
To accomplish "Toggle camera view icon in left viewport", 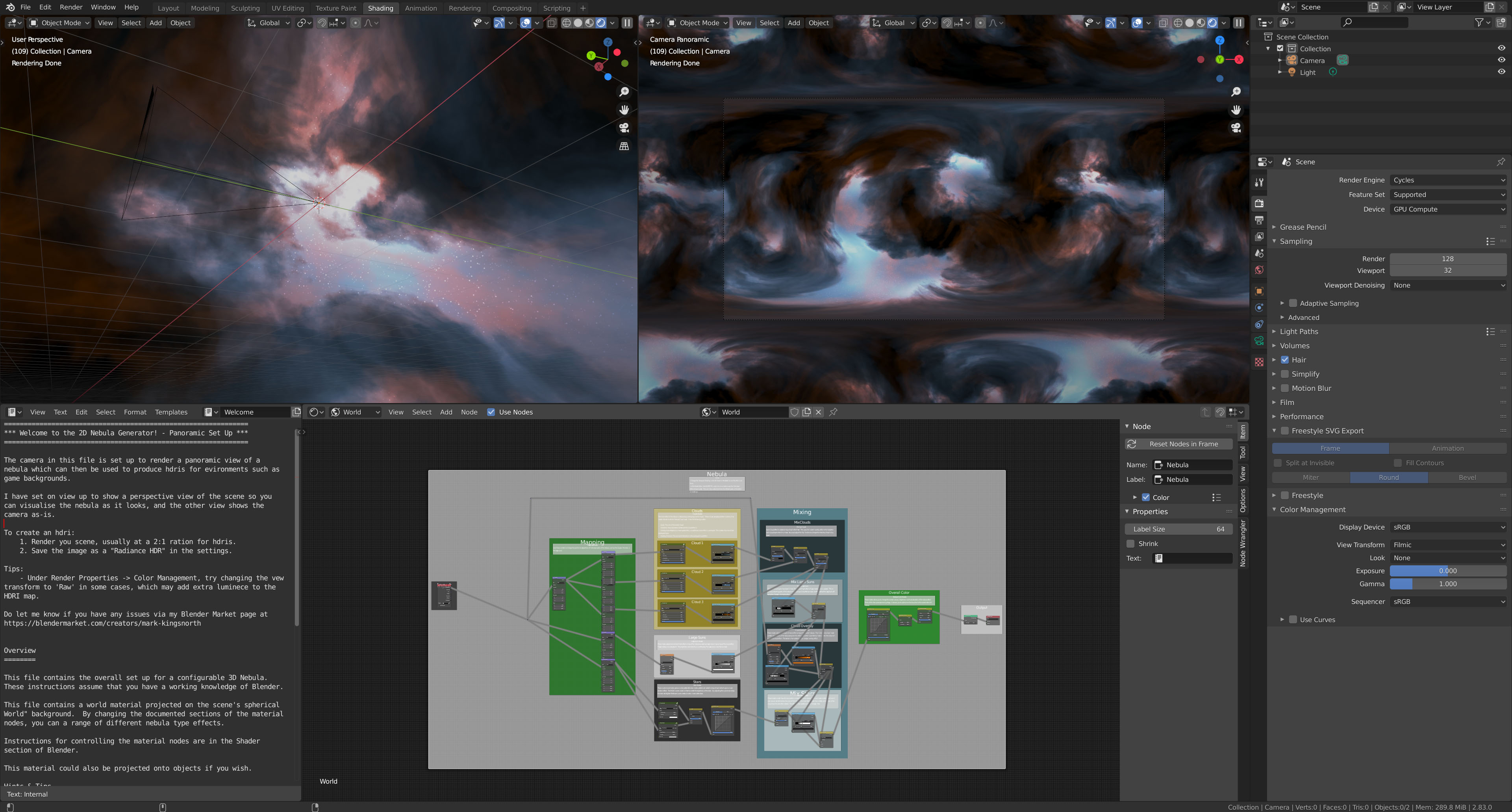I will click(x=624, y=128).
